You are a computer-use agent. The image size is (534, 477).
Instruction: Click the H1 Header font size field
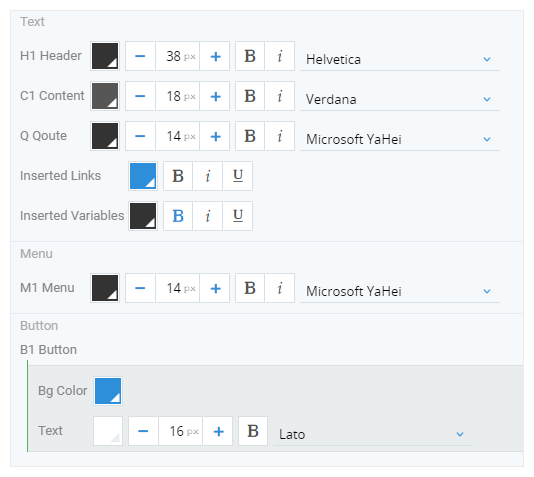coord(178,56)
